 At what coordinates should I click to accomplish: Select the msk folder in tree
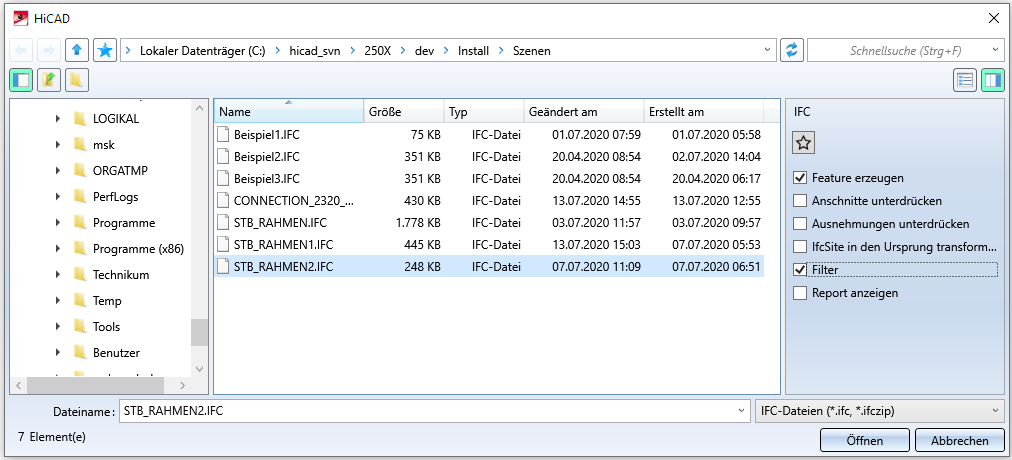[x=104, y=145]
